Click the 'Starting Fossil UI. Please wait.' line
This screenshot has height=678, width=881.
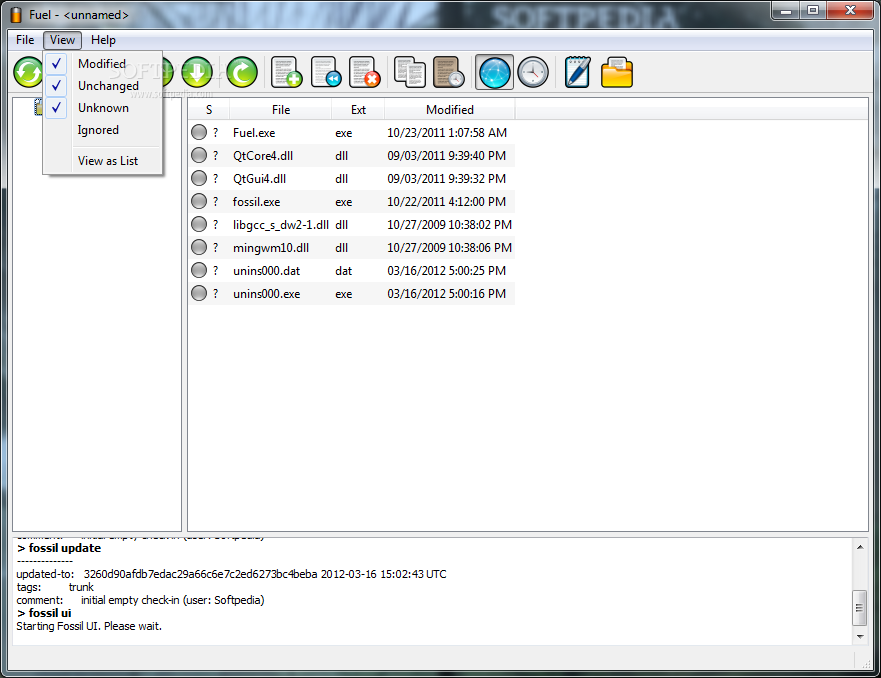click(89, 626)
